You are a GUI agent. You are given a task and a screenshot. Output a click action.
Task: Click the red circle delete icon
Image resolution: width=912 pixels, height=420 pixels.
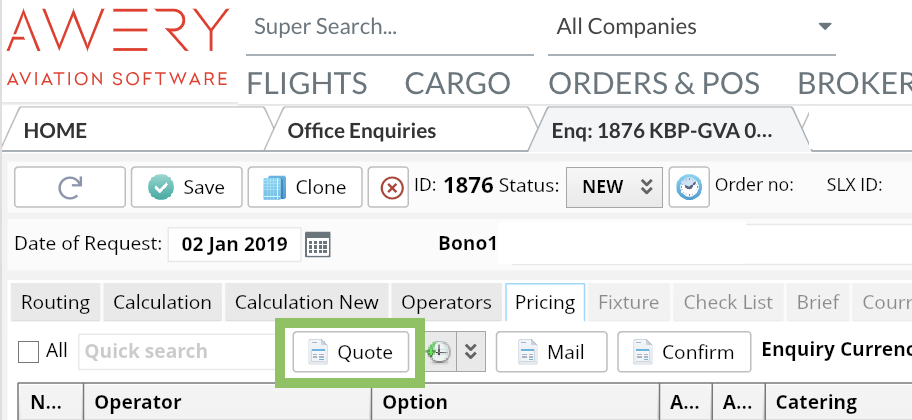(x=387, y=187)
